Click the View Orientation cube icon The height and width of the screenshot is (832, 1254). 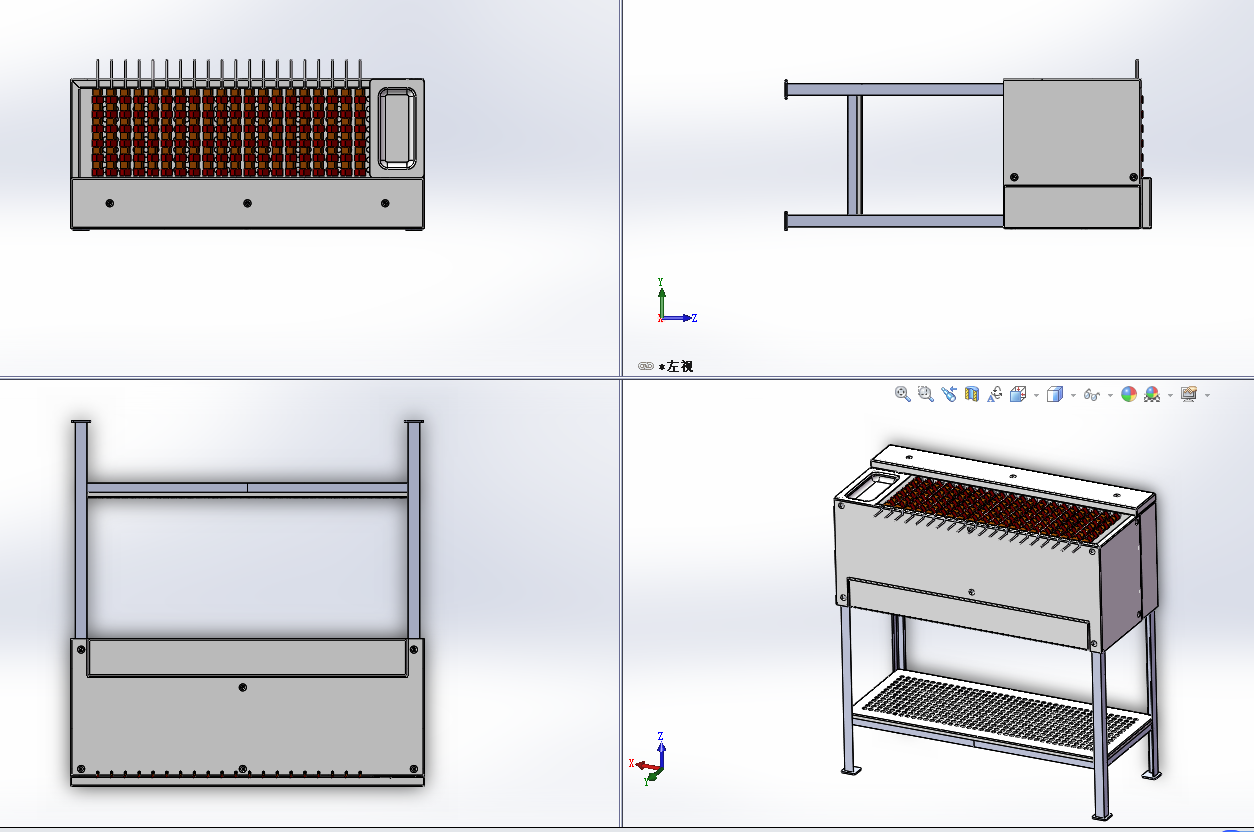pyautogui.click(x=1018, y=394)
